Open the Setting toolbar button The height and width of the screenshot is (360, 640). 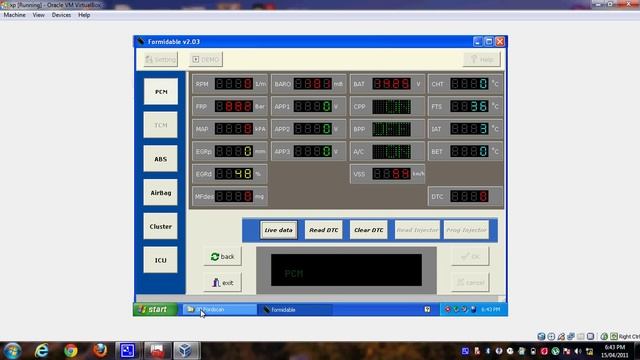pos(160,60)
